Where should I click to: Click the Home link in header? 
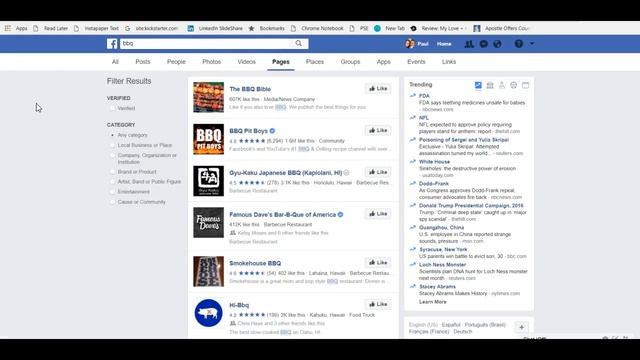click(444, 44)
